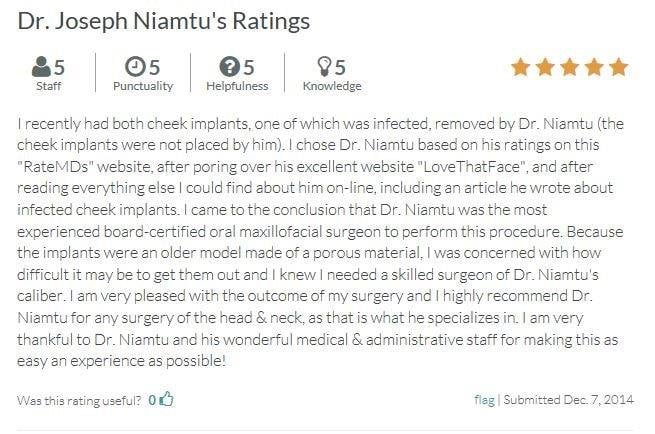
Task: Select the fourth orange star
Action: [594, 68]
